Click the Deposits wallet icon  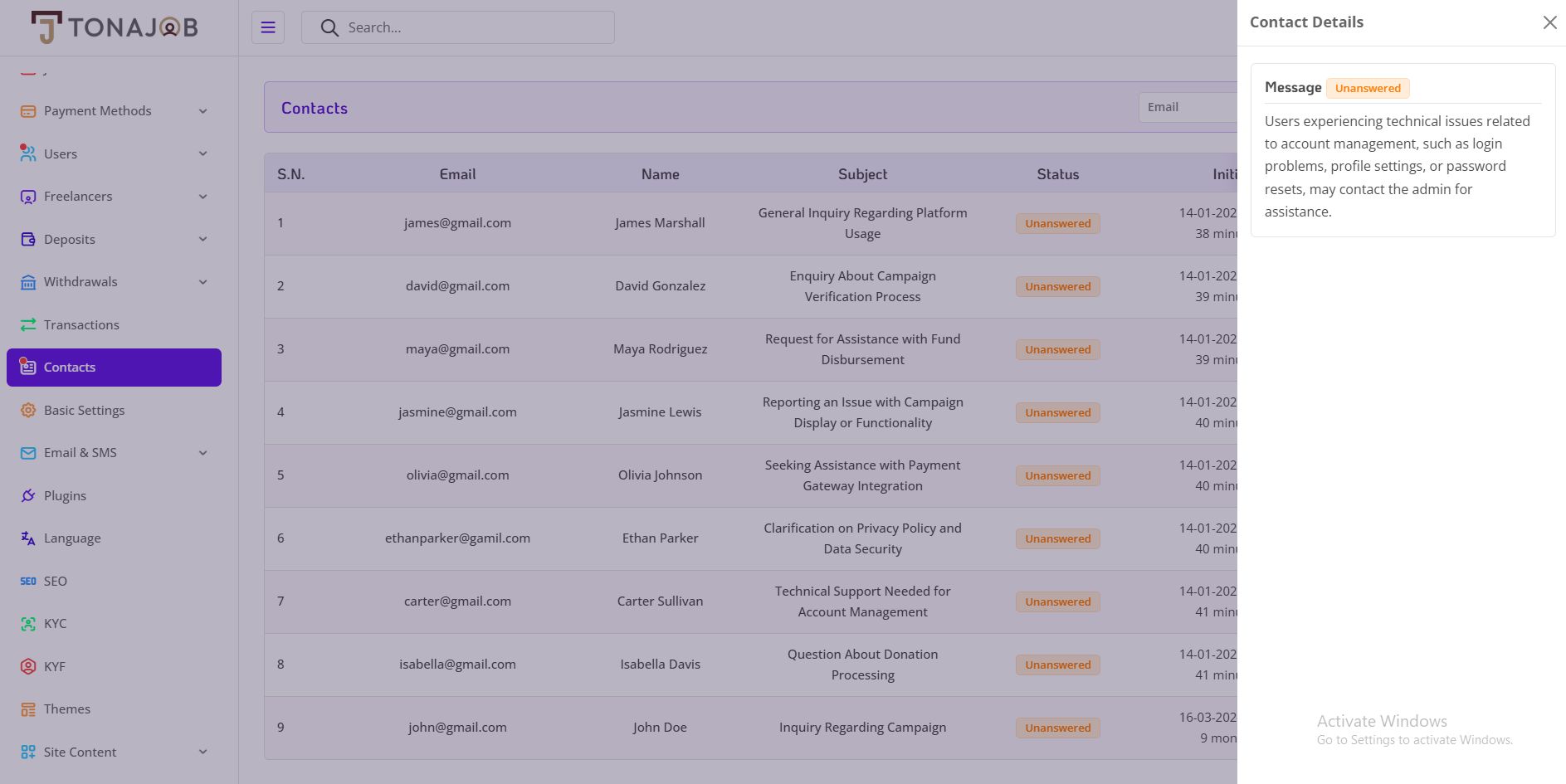28,239
